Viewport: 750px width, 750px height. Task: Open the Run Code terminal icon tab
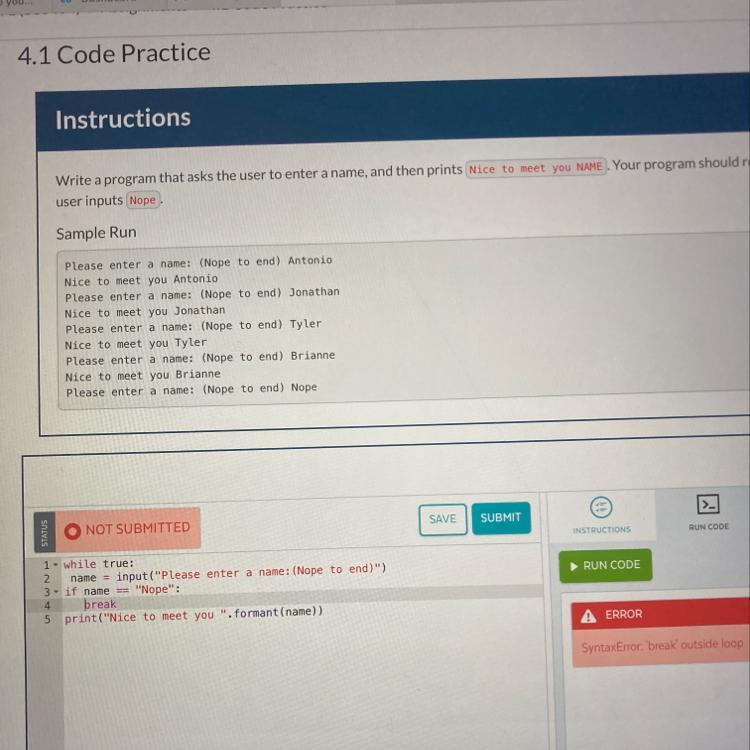point(708,504)
